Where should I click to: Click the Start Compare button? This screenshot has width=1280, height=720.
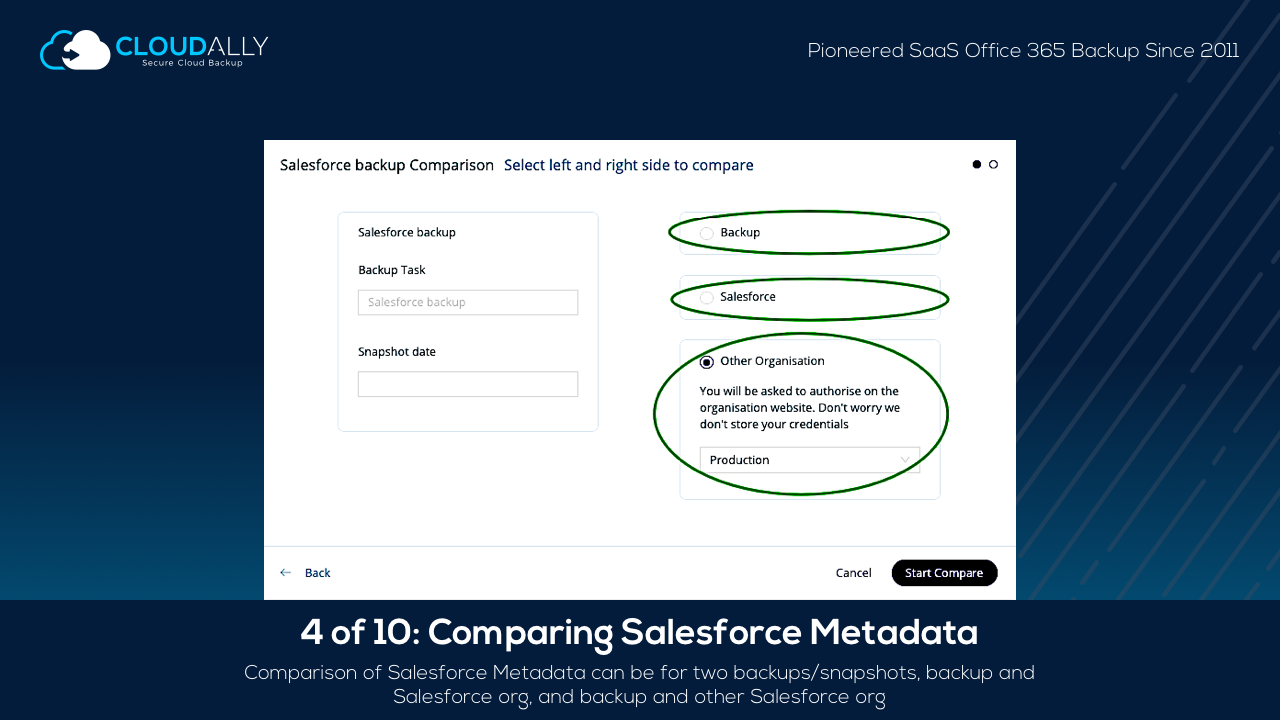coord(944,572)
